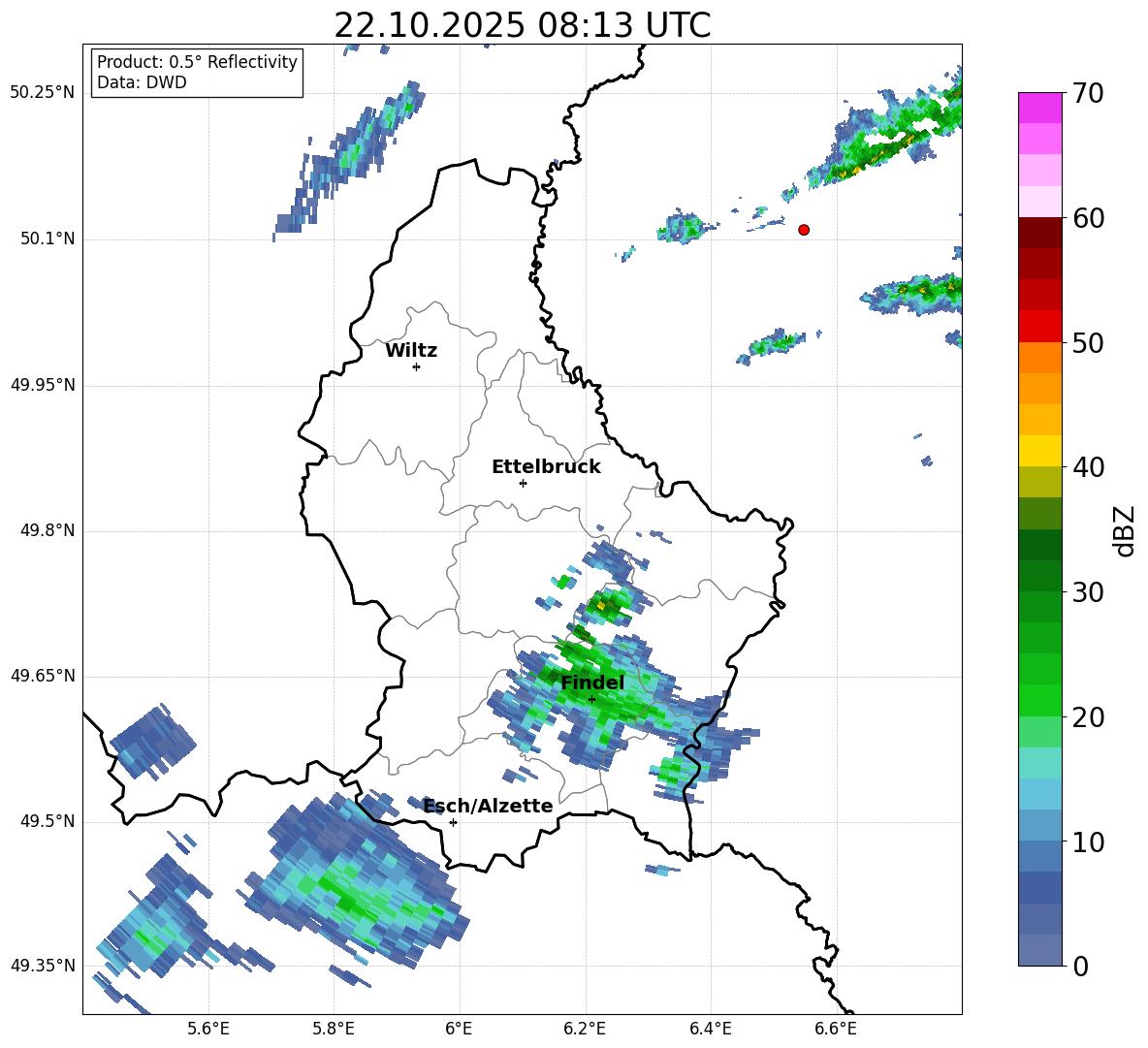Click the 6.4°E longitude label

pyautogui.click(x=710, y=1030)
